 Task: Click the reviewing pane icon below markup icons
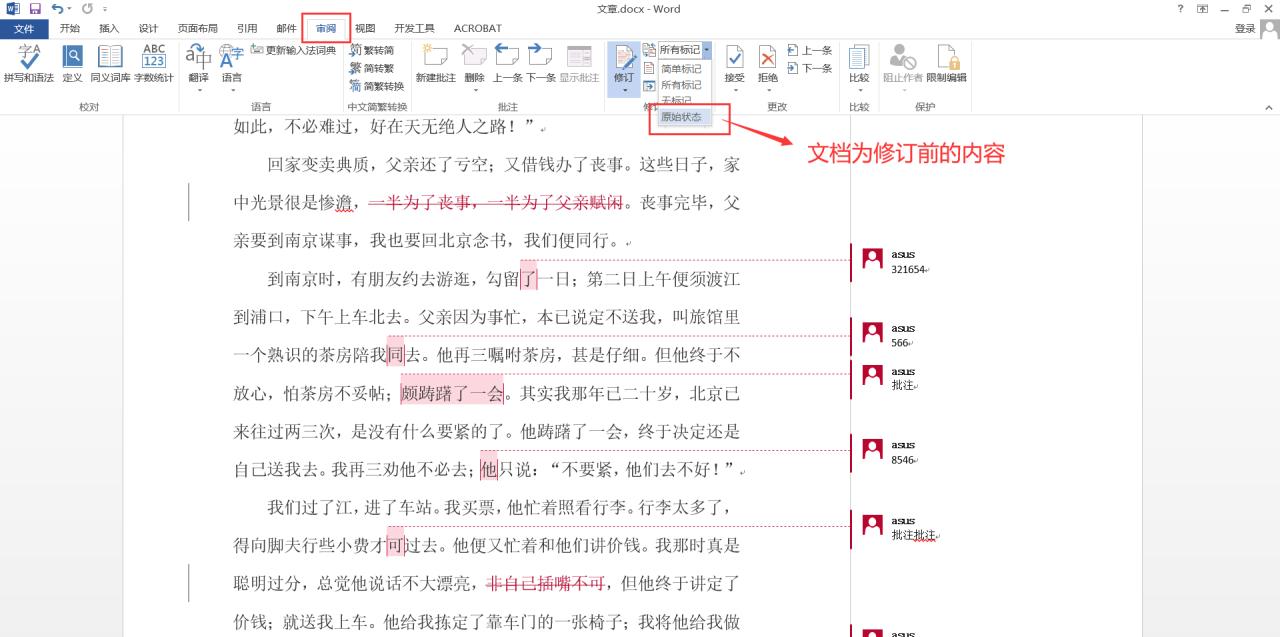(649, 86)
